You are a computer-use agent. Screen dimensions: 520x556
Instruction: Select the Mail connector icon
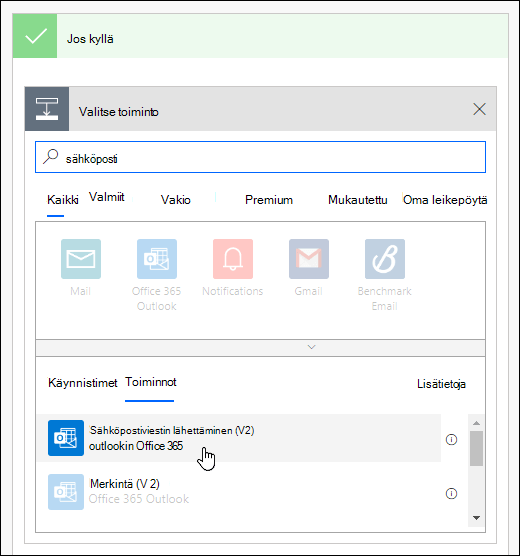pos(81,259)
